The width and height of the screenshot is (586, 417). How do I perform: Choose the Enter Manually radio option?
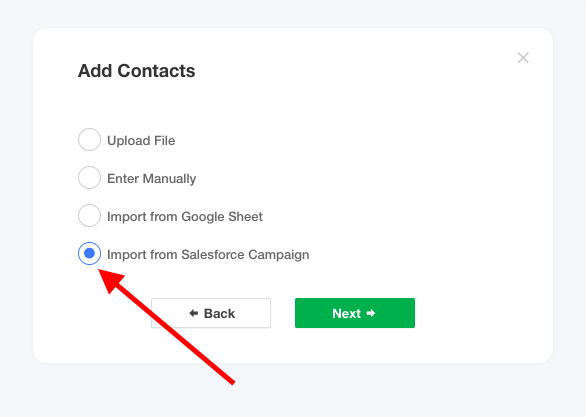89,177
